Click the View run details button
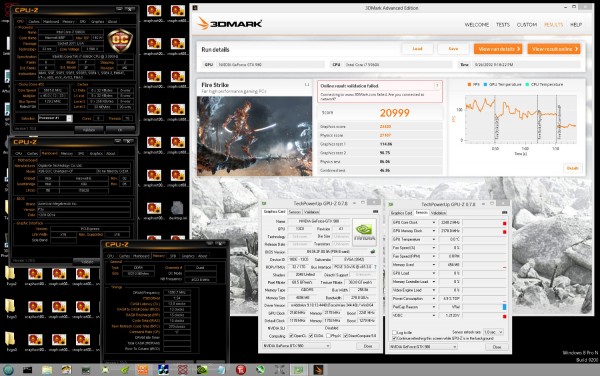This screenshot has height=376, width=600. pos(498,49)
